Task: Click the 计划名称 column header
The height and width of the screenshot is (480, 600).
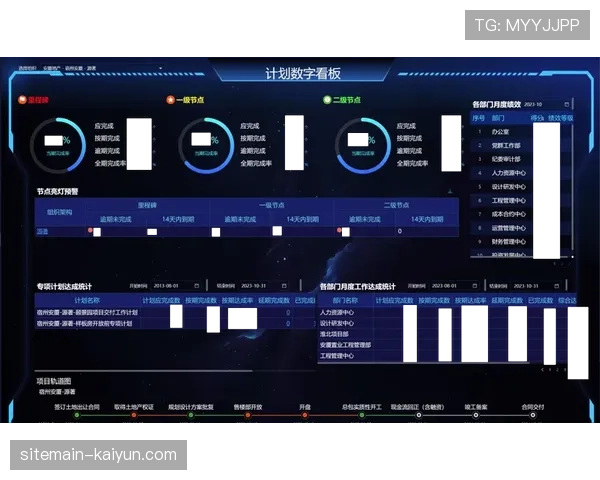Action: tap(87, 299)
